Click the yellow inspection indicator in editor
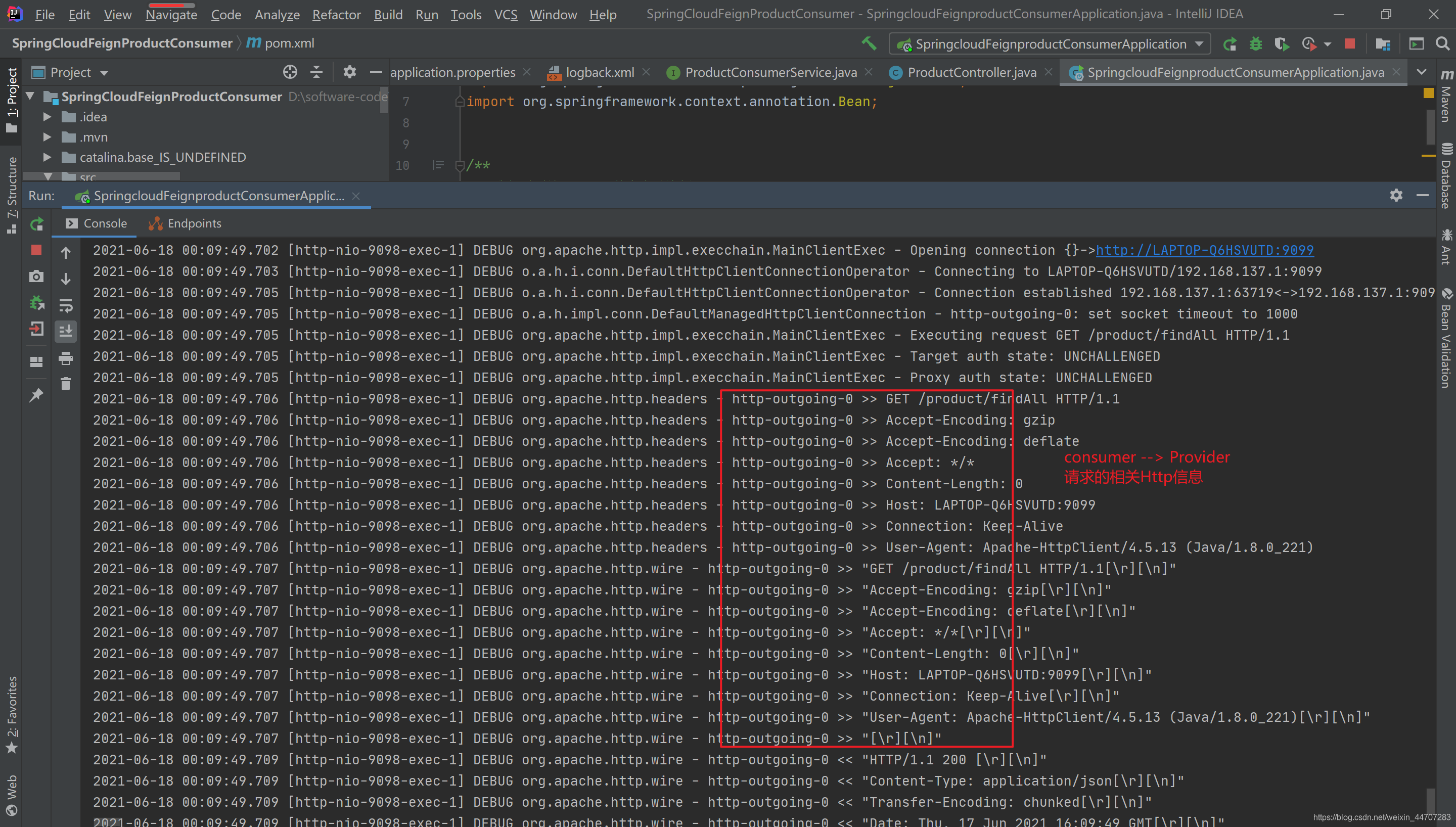The width and height of the screenshot is (1456, 827). [x=1429, y=93]
